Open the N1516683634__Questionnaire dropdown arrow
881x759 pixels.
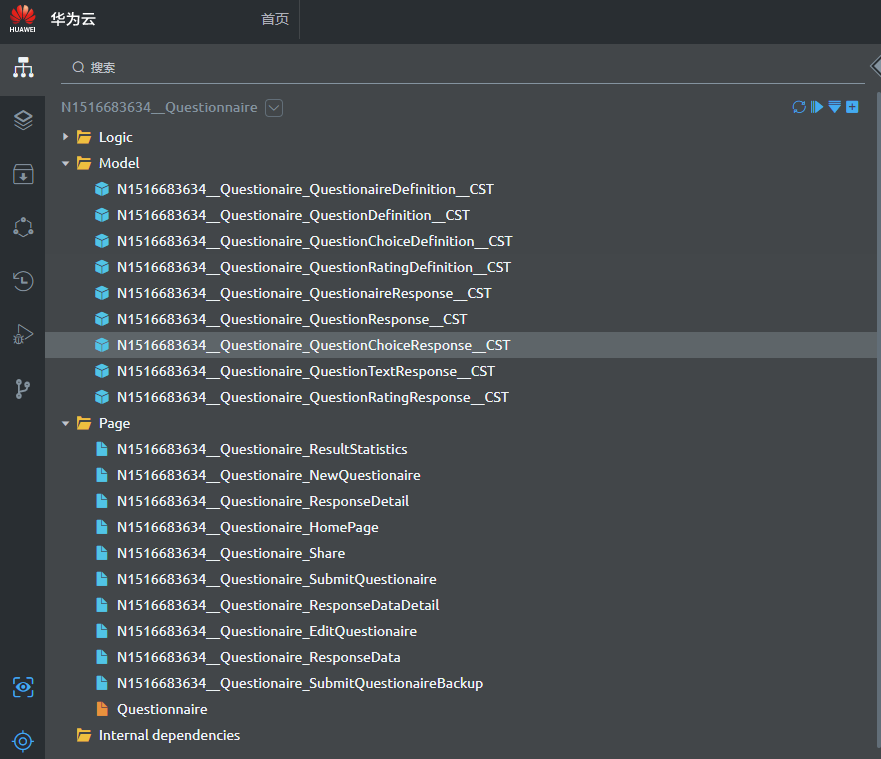(274, 107)
